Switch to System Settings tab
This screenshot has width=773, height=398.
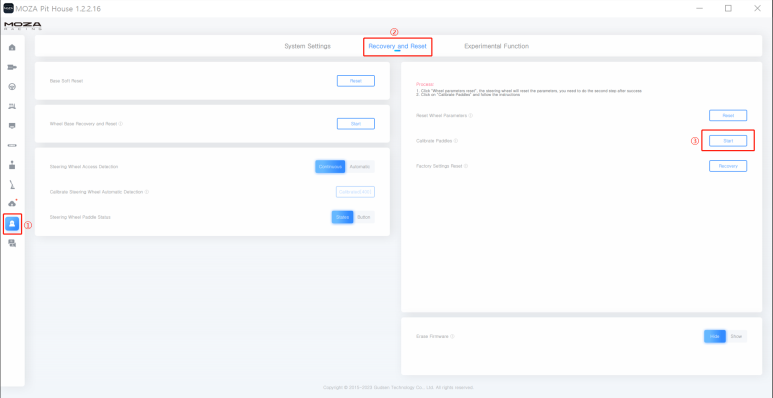(308, 46)
